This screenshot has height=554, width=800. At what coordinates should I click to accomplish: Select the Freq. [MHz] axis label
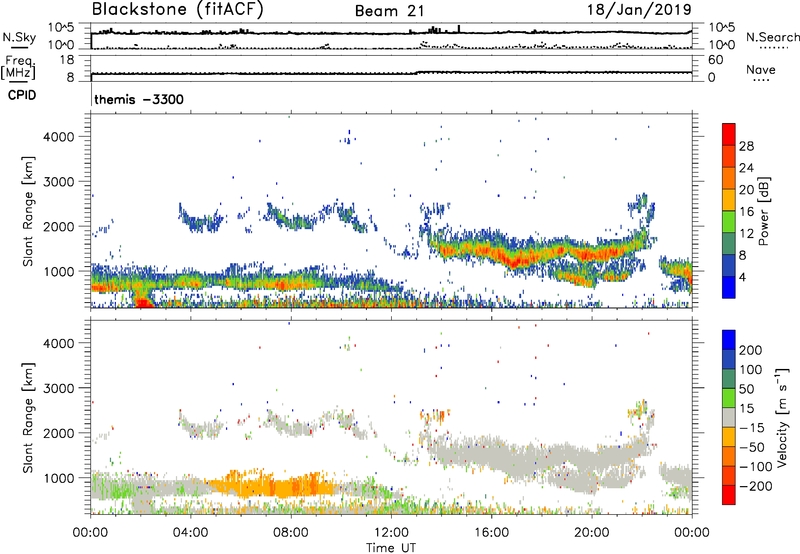[18, 68]
